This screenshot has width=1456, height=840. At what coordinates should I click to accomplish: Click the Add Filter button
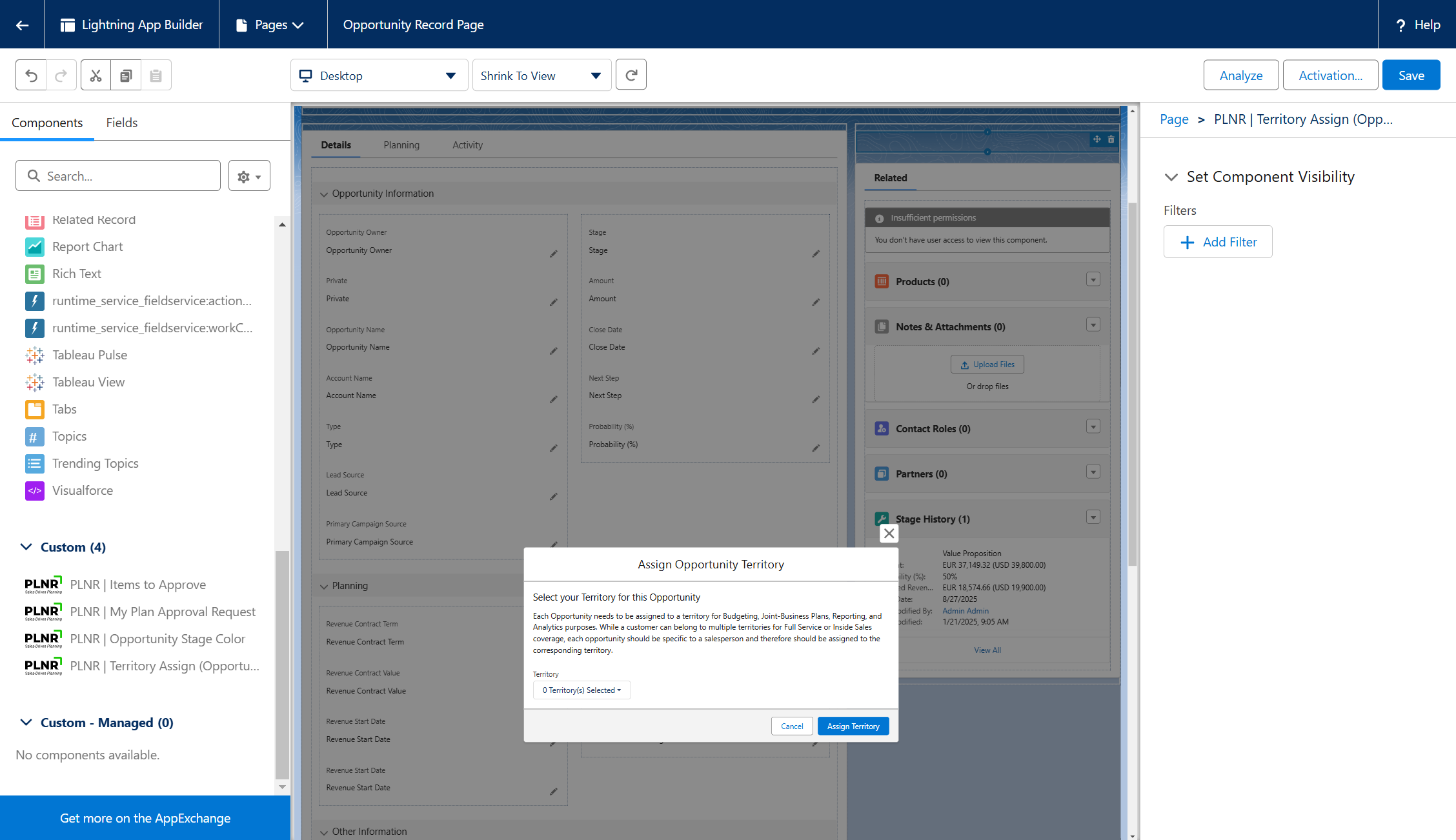[1218, 242]
